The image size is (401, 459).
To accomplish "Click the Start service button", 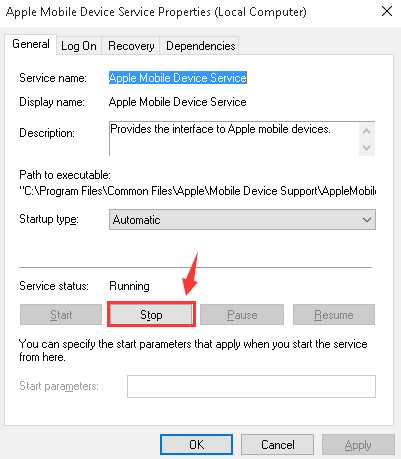I will pyautogui.click(x=61, y=315).
